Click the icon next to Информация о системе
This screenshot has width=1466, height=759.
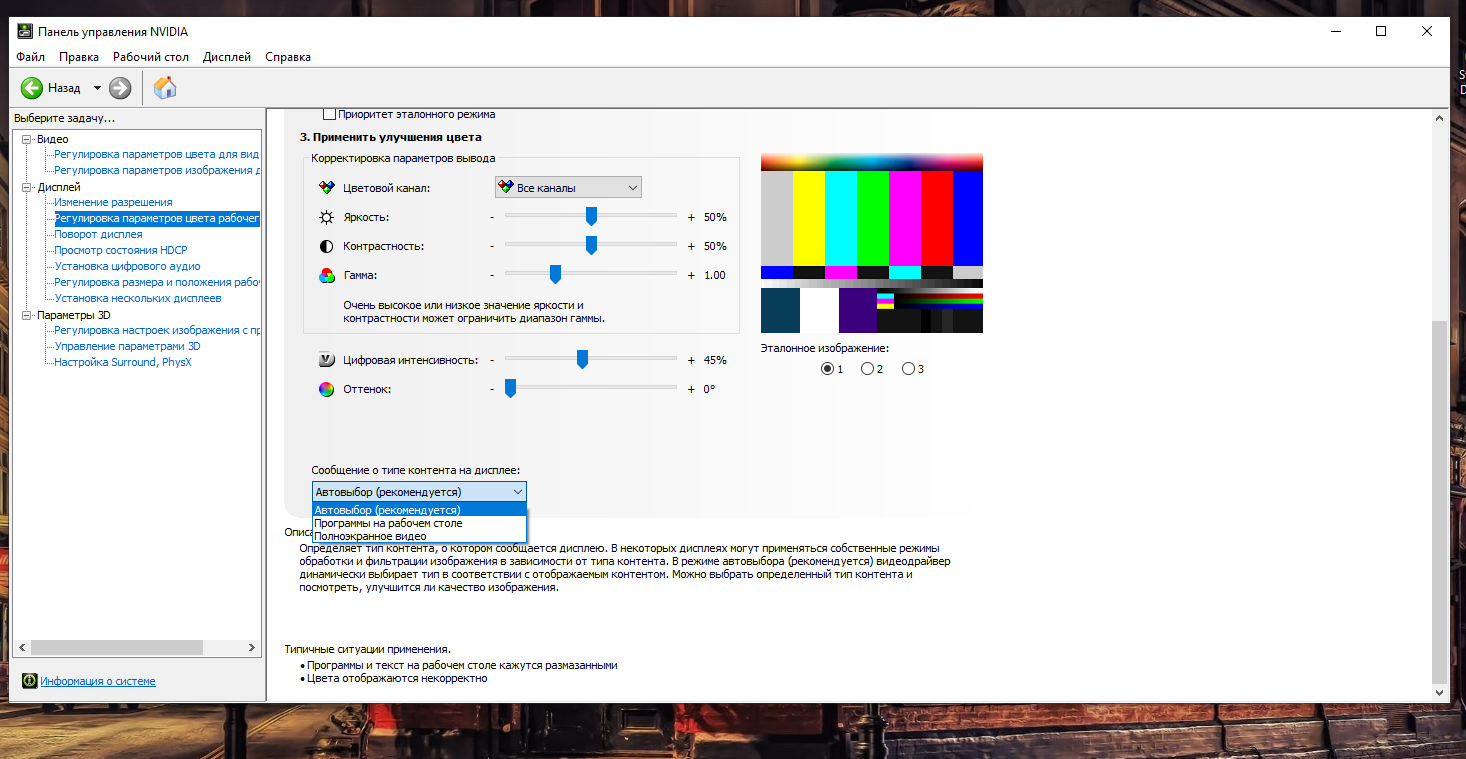30,681
